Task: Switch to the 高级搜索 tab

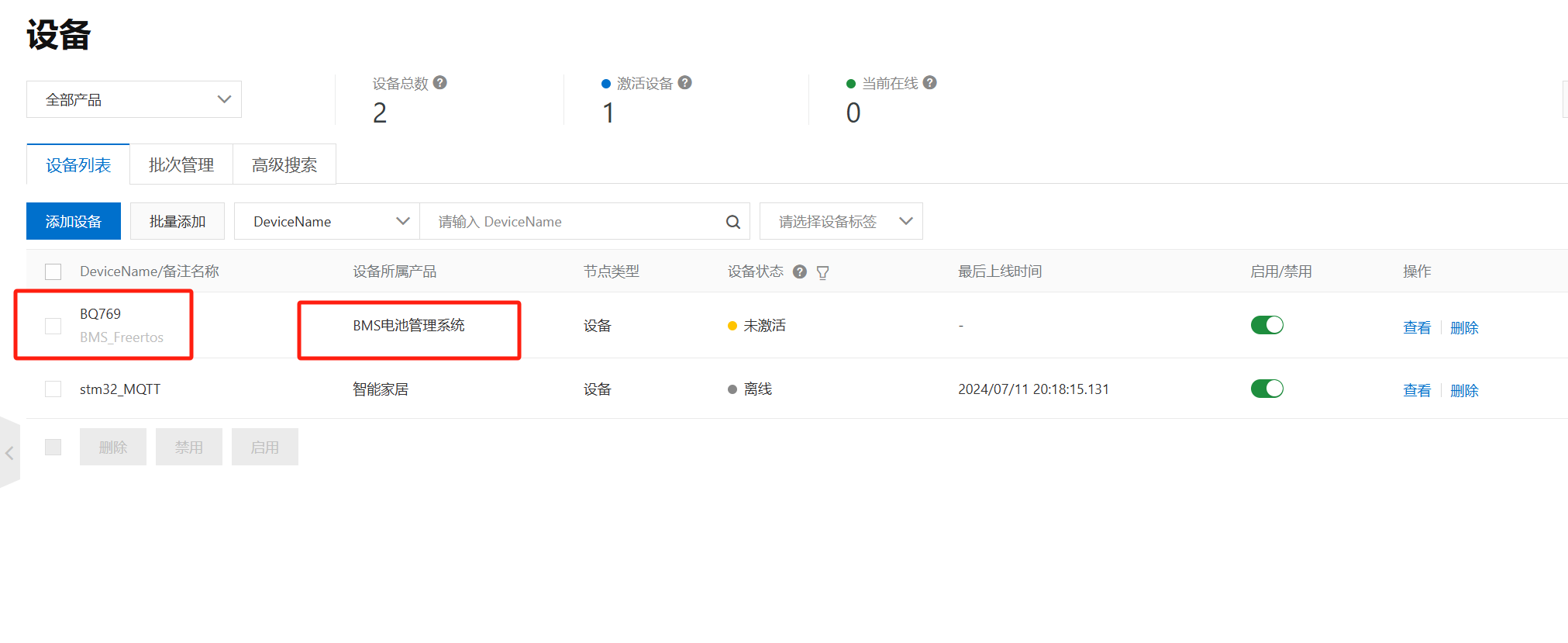Action: point(284,164)
